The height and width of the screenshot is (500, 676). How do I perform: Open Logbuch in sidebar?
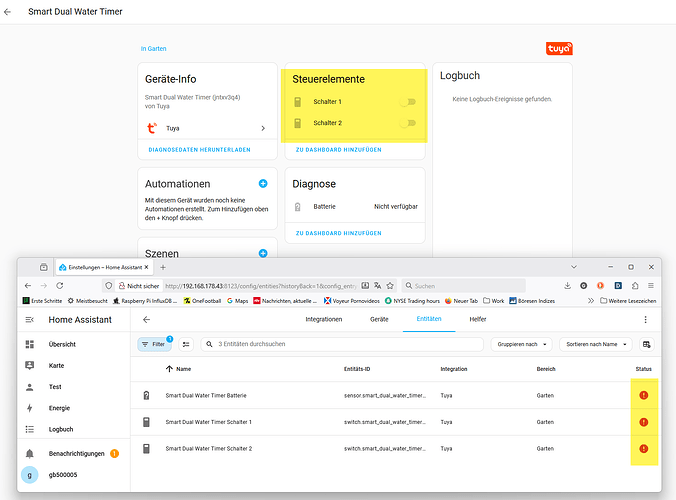(x=74, y=429)
